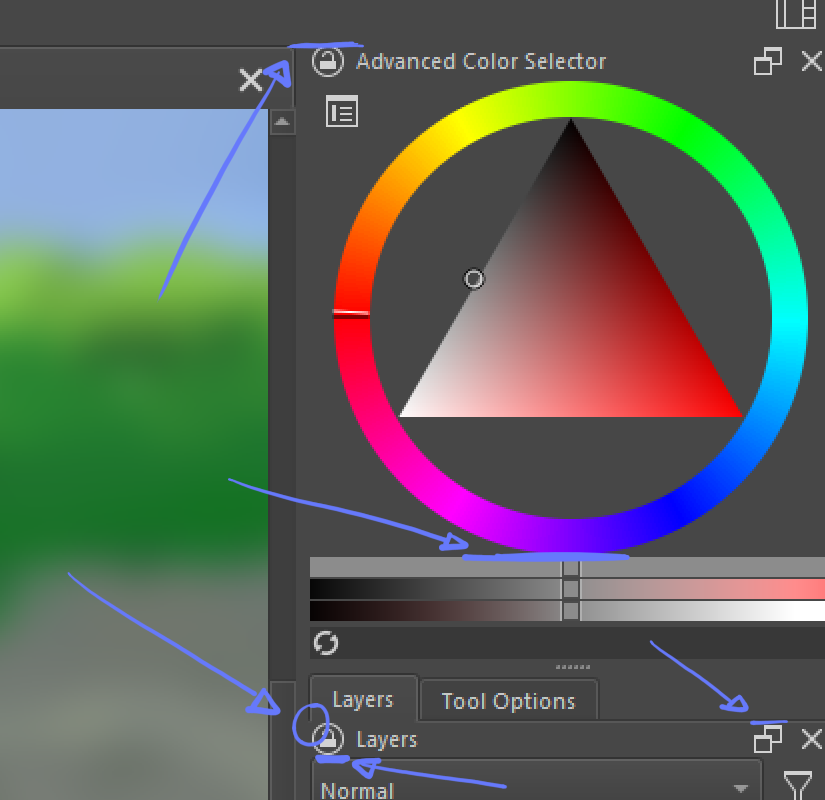Adjust the black-to-pink shade slider
The width and height of the screenshot is (825, 800).
pyautogui.click(x=567, y=589)
